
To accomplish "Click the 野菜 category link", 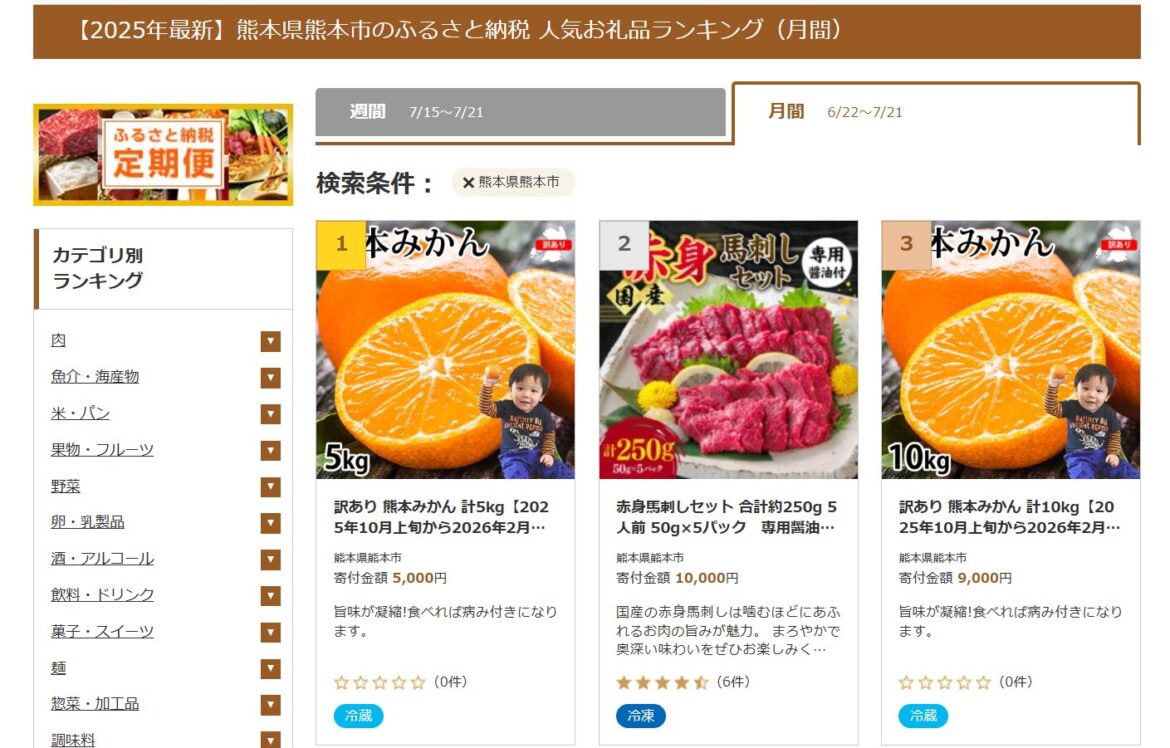I will [65, 486].
